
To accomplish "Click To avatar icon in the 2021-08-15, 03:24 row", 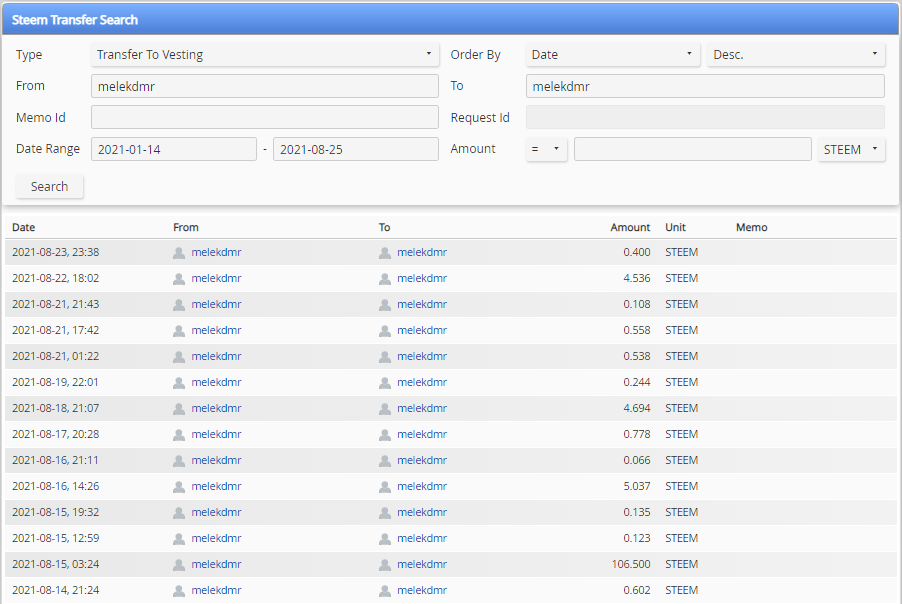I will coord(385,564).
